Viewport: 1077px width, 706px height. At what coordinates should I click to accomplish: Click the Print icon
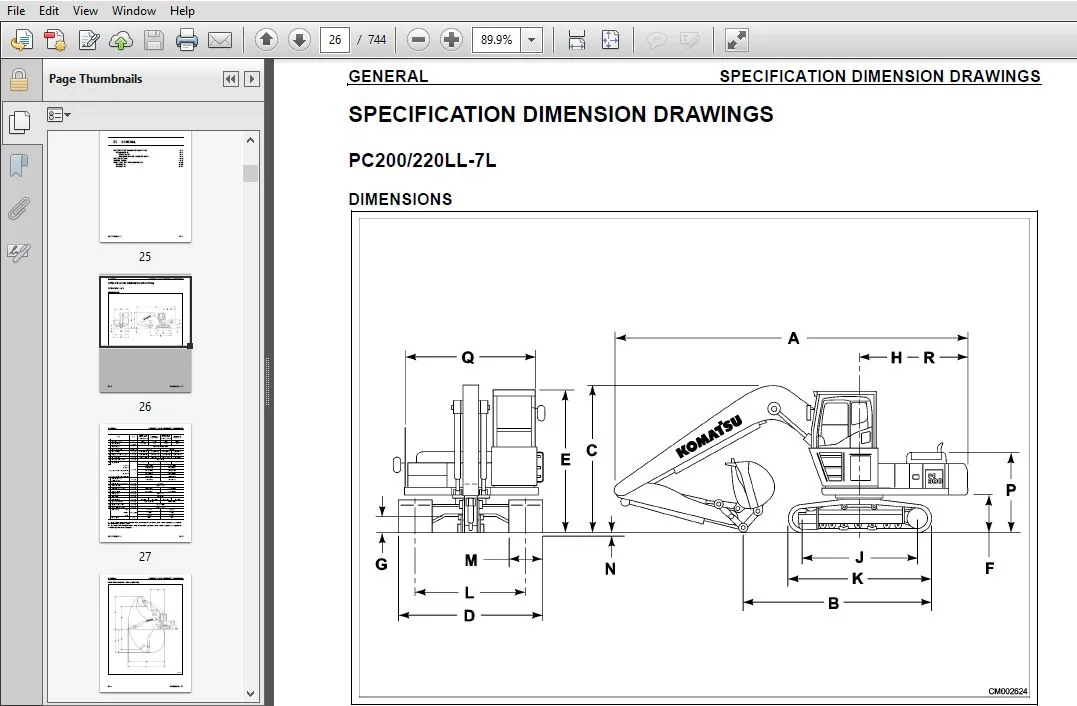tap(187, 40)
